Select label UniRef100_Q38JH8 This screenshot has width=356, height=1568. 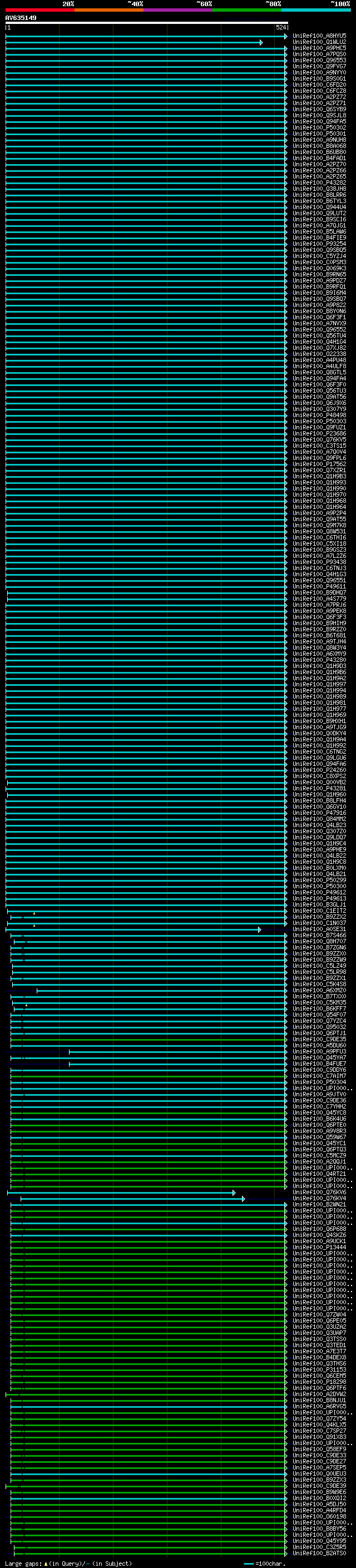(319, 189)
